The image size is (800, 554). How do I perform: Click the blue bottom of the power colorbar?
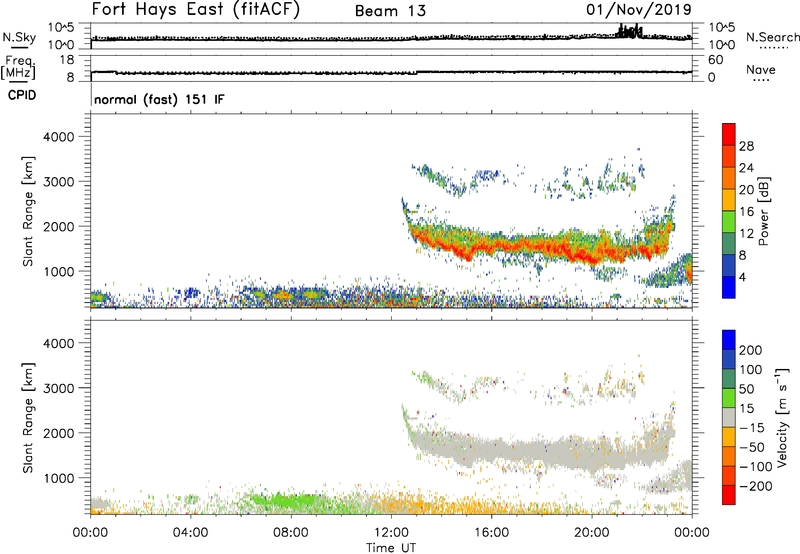[729, 287]
